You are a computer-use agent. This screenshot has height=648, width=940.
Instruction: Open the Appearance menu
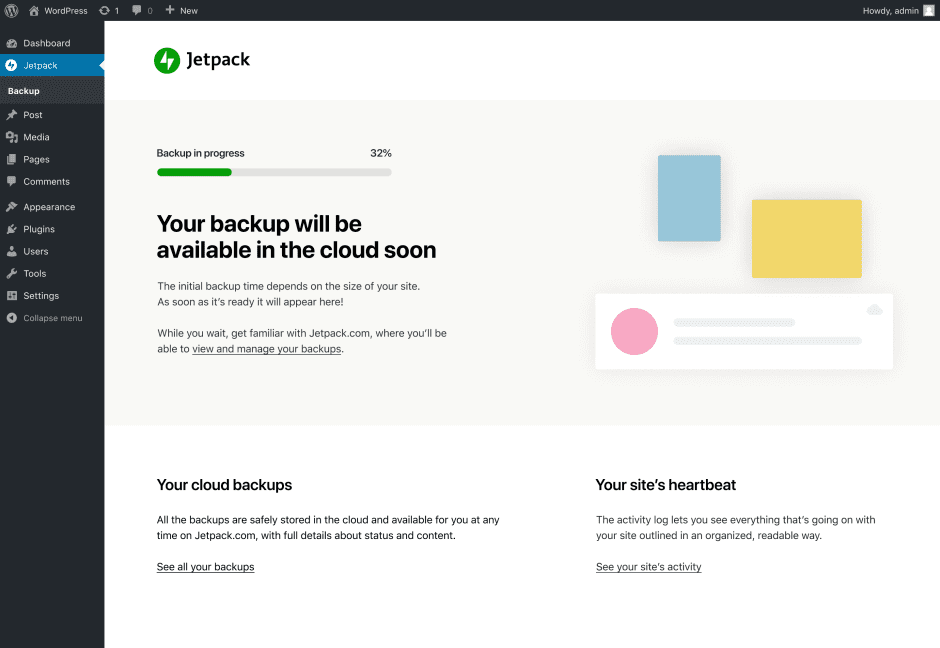click(x=52, y=207)
